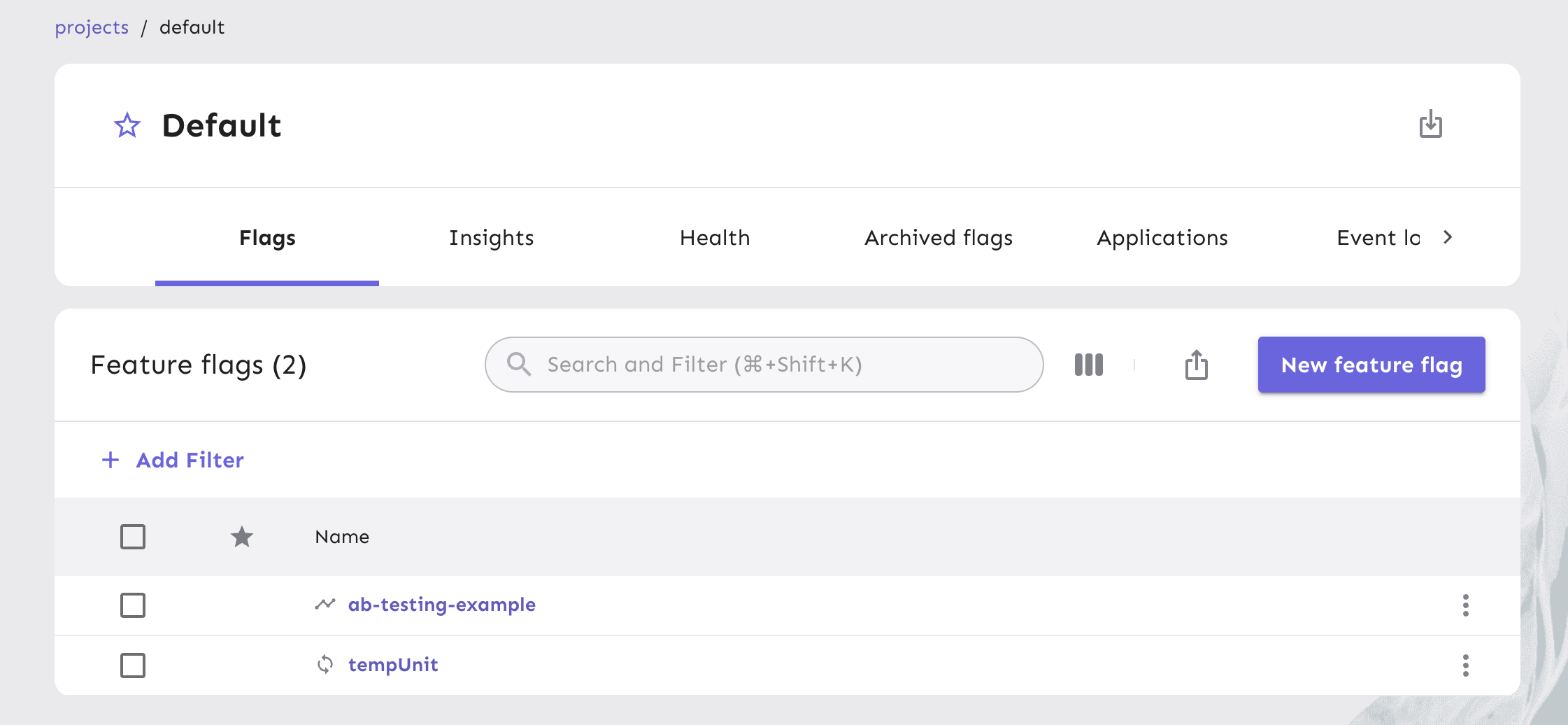Click the export flags share icon
1568x725 pixels.
tap(1197, 365)
